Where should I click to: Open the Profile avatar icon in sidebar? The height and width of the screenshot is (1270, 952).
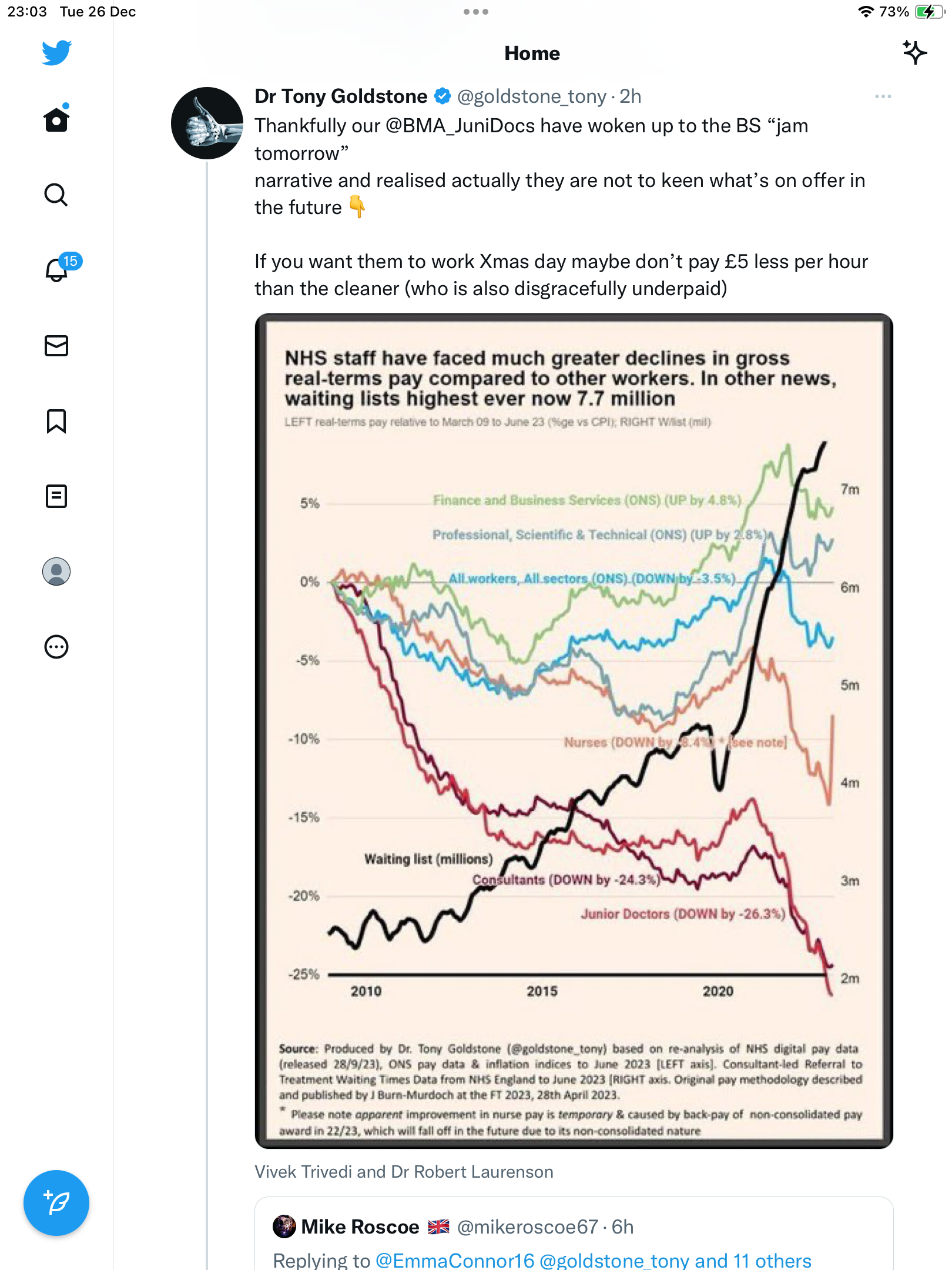tap(56, 571)
